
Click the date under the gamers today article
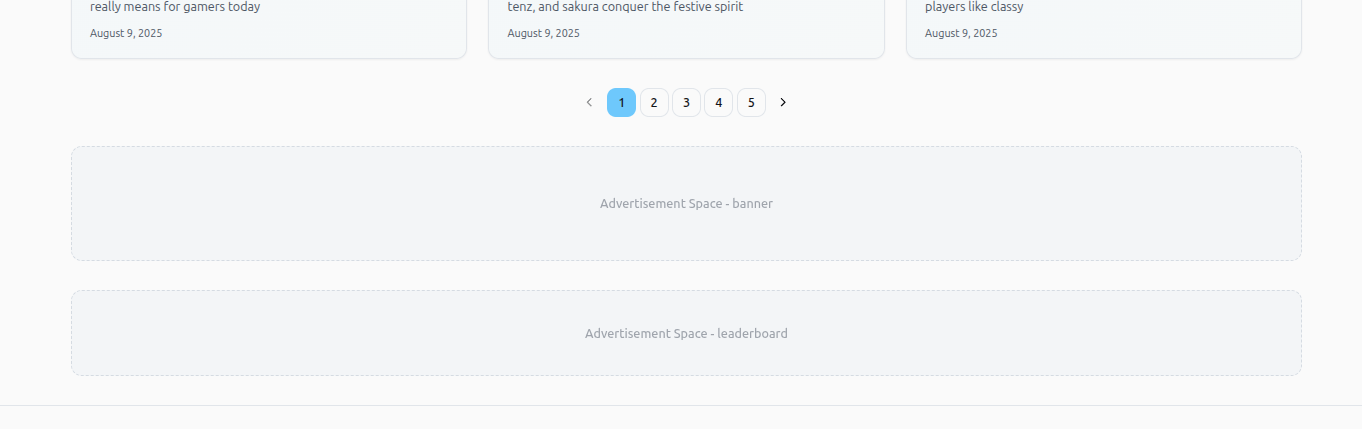point(126,33)
